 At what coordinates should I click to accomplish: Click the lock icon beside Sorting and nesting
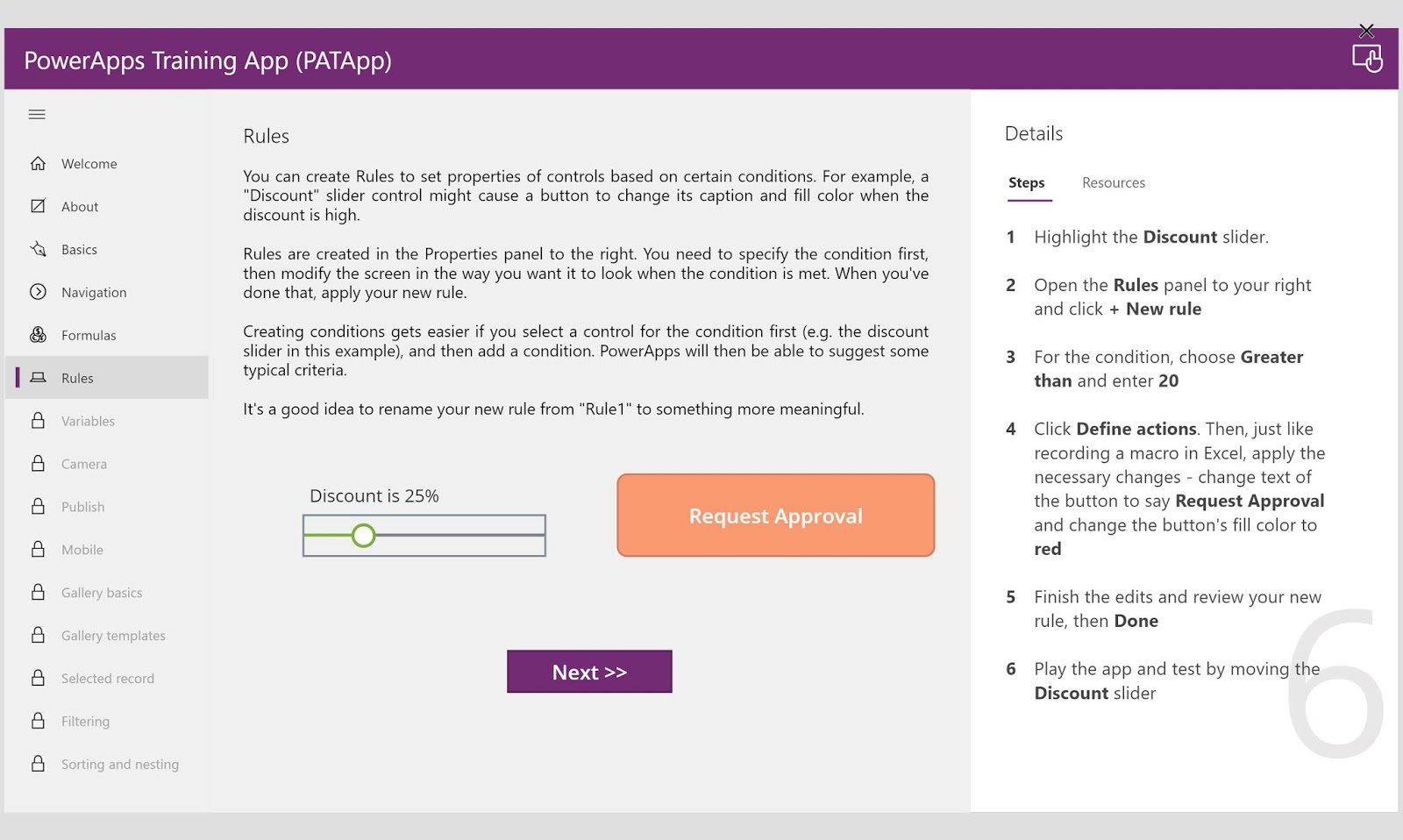[x=38, y=765]
